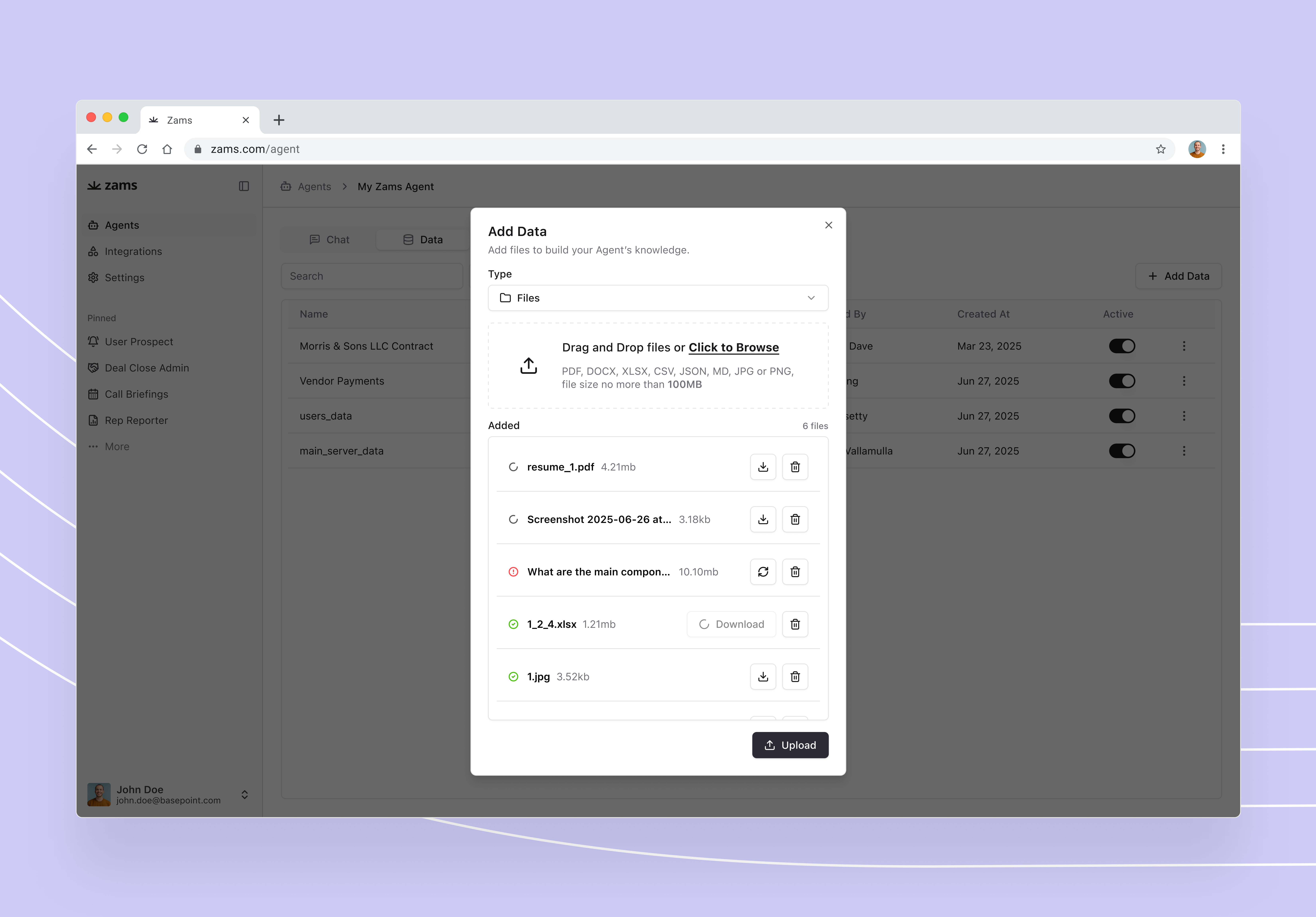Delete the 1_2_4.xlsx file
Screen dimensions: 1316x917
pyautogui.click(x=795, y=624)
